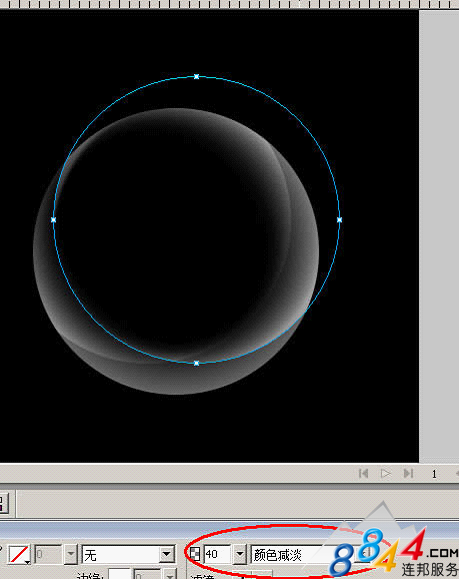
Task: Click the disabled stroke size field
Action: [48, 554]
